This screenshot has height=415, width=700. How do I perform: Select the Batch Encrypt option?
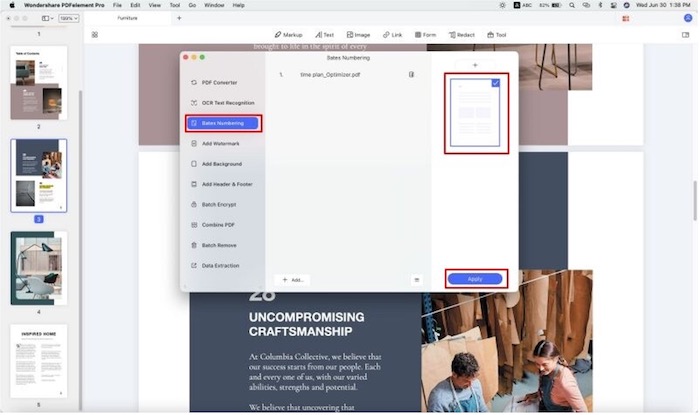coord(218,204)
